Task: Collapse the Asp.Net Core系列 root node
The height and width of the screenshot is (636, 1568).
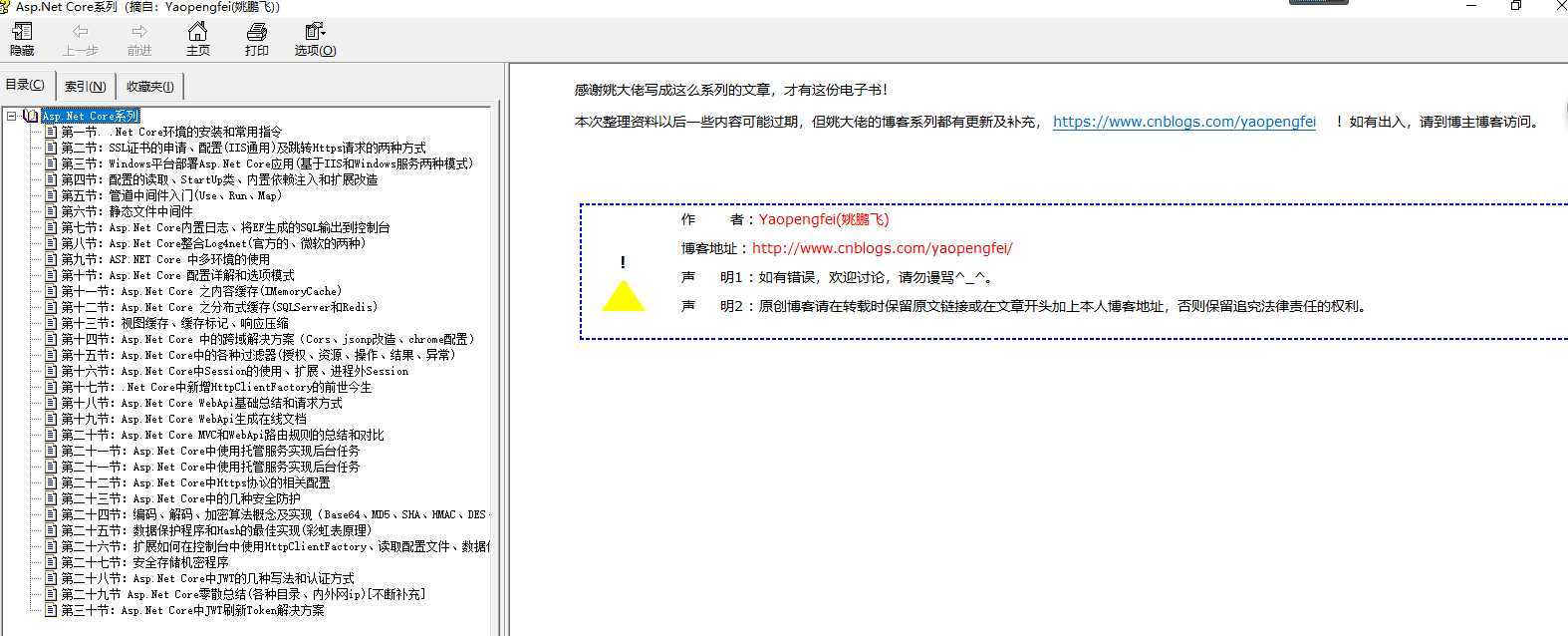Action: 12,116
